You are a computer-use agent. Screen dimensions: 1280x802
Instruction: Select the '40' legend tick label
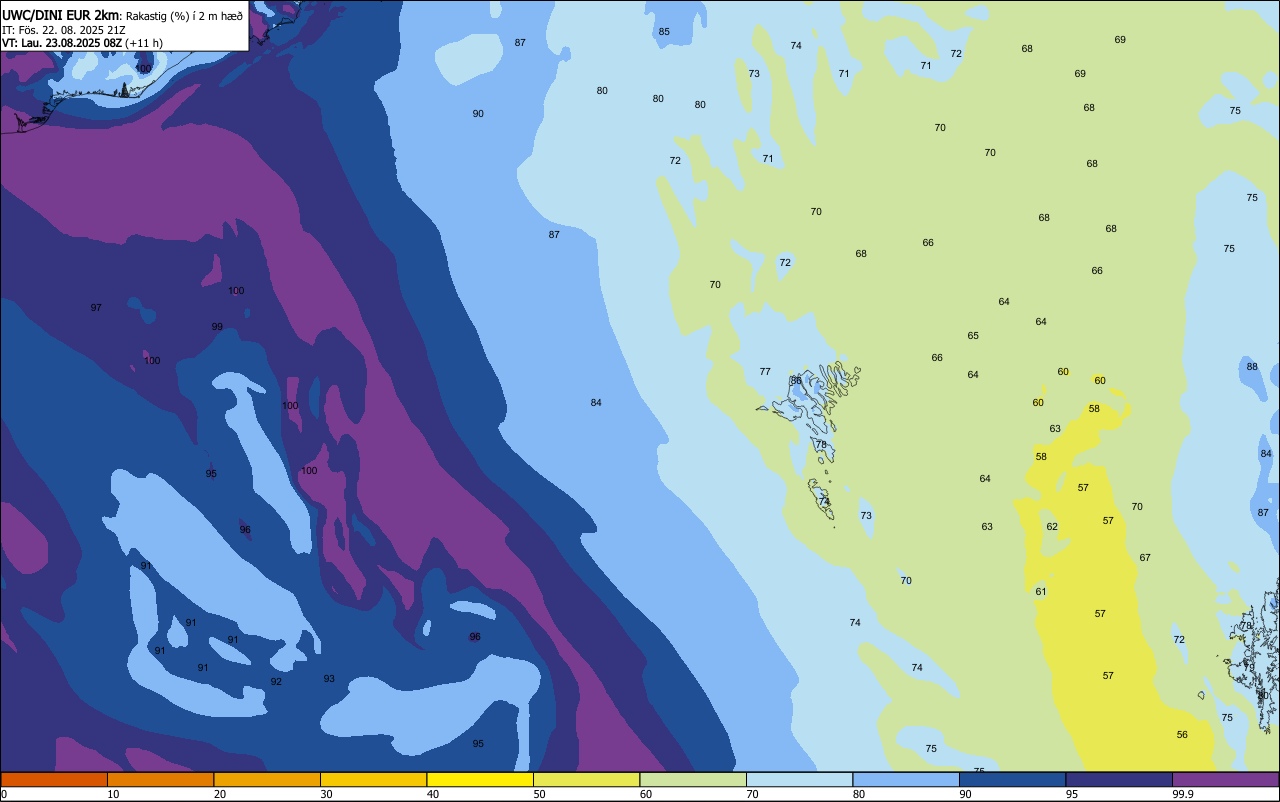point(433,794)
